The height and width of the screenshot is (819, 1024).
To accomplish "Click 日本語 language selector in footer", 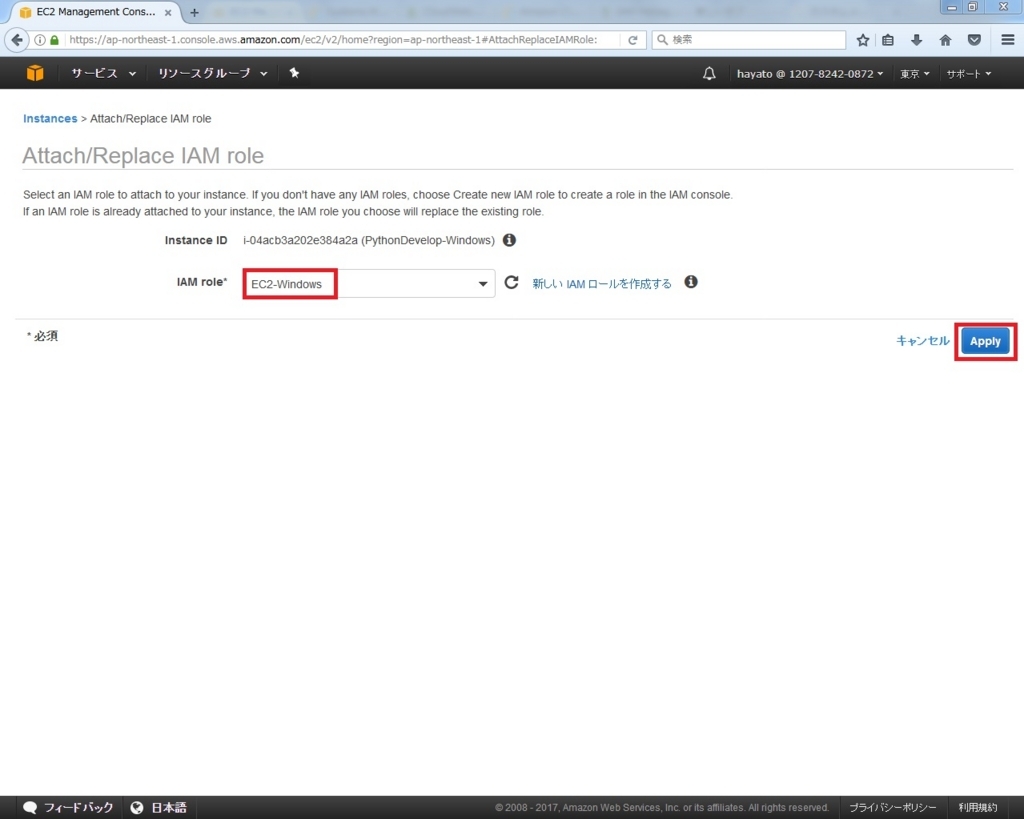I will (169, 807).
